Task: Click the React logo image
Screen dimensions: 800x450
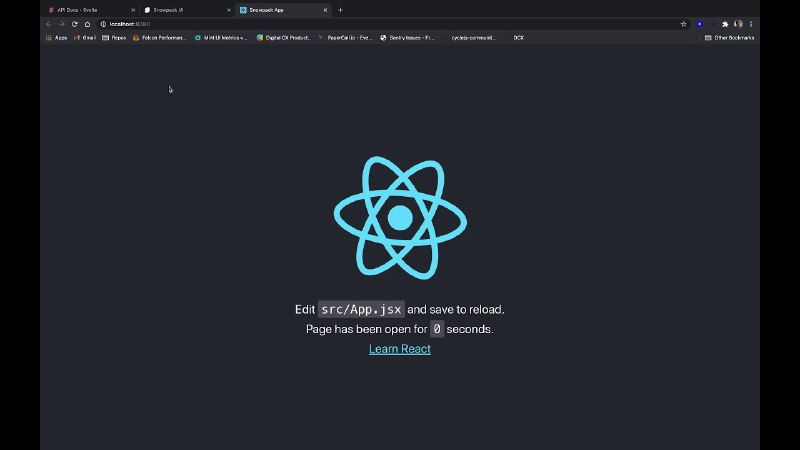Action: coord(400,218)
